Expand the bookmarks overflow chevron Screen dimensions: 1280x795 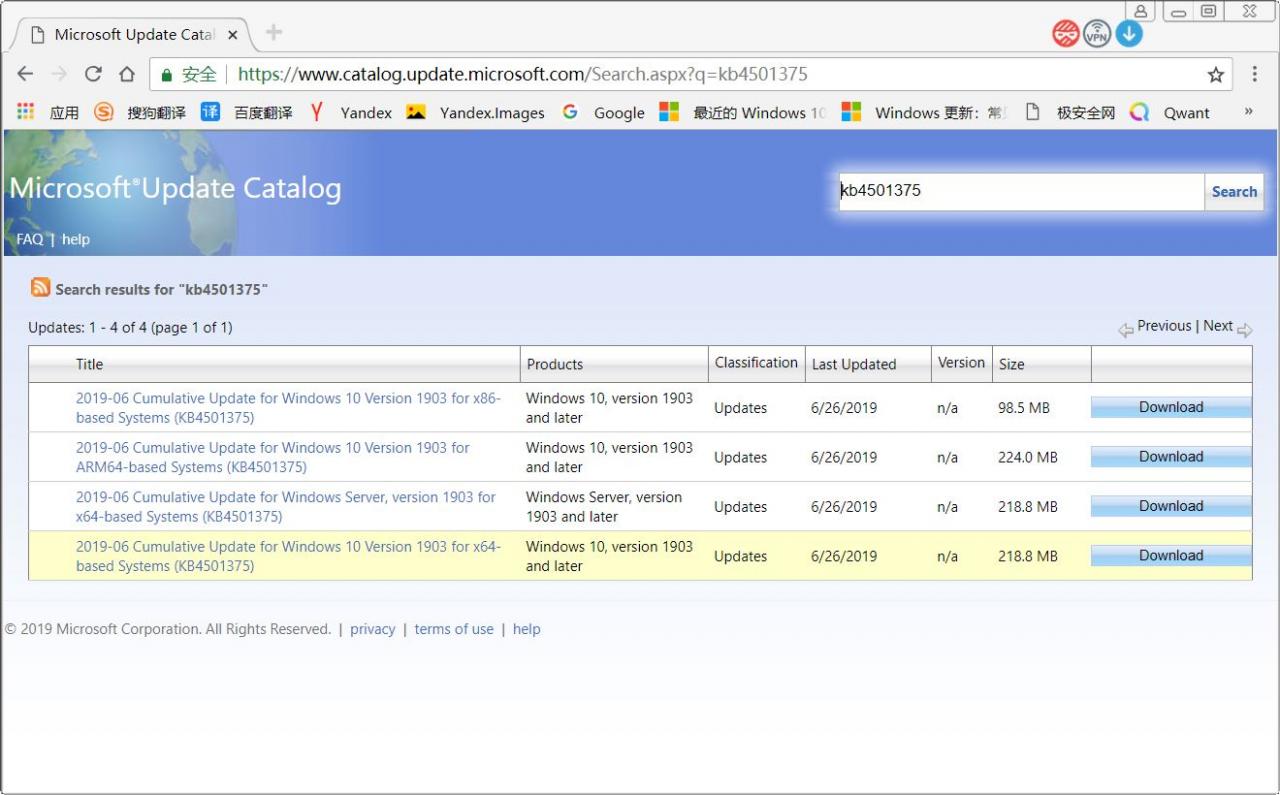[x=1248, y=112]
